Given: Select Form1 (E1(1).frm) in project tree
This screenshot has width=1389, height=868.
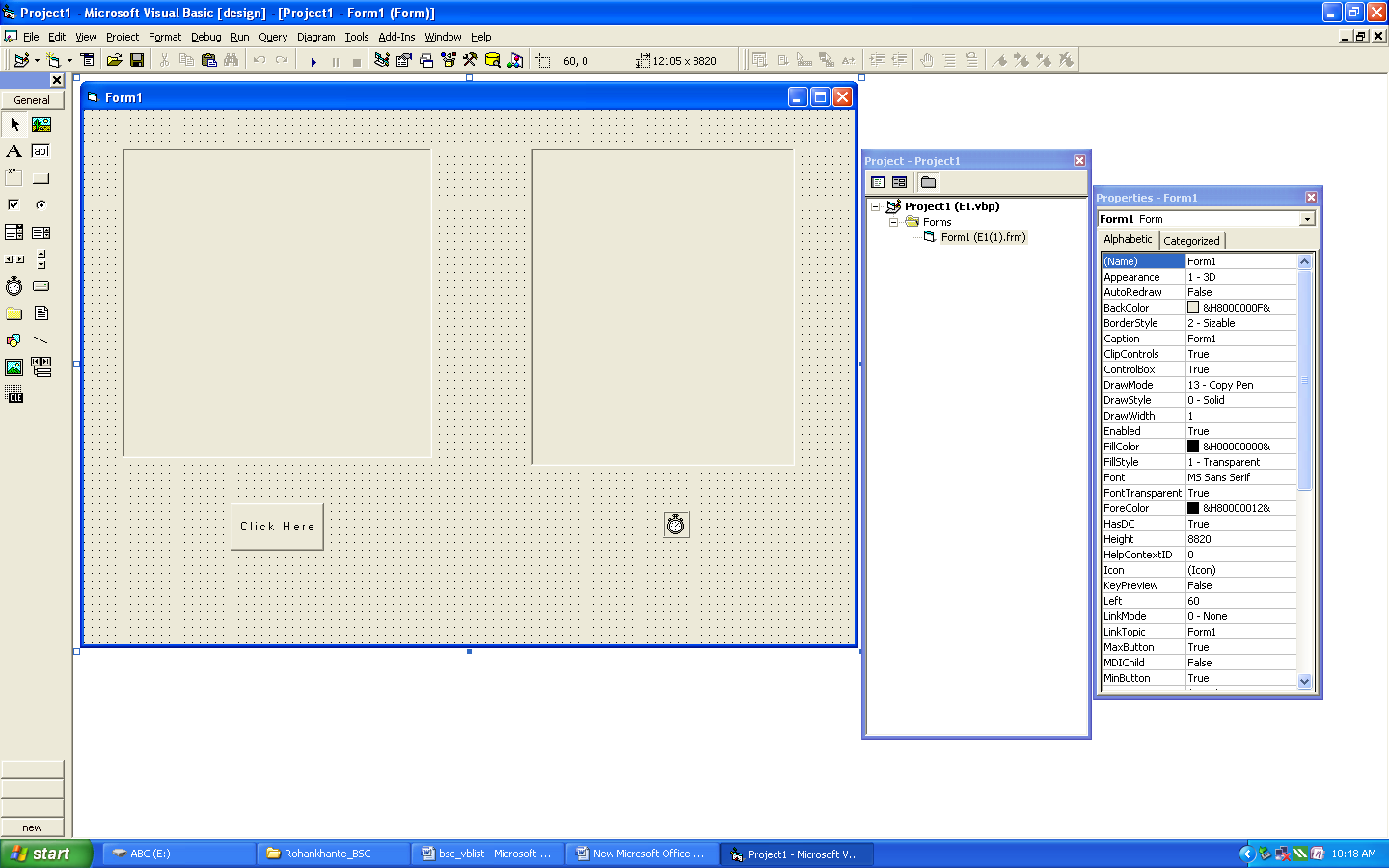Looking at the screenshot, I should click(x=983, y=237).
